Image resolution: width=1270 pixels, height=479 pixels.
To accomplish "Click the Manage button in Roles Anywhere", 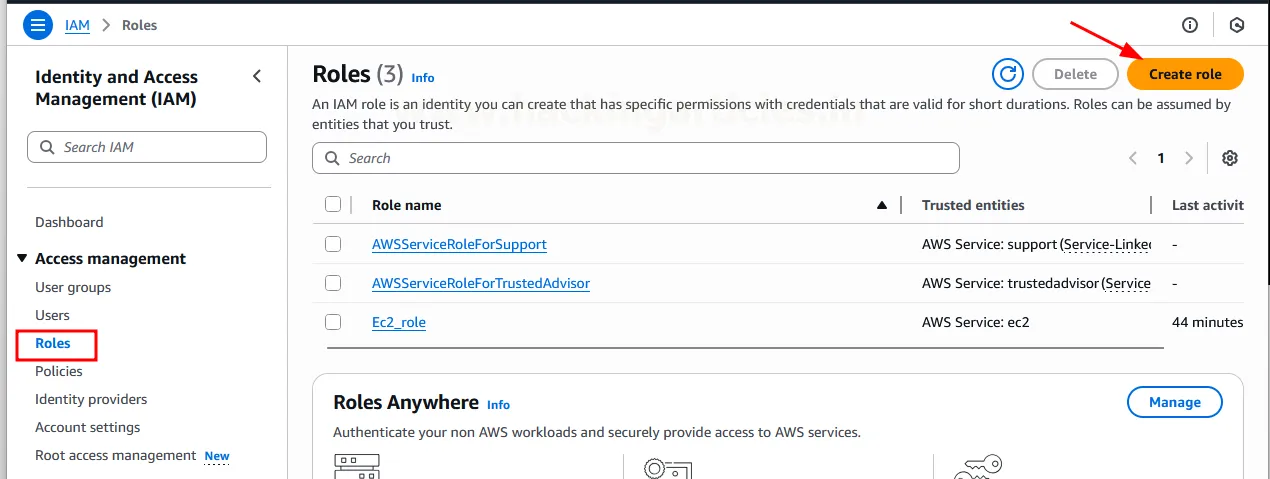I will [1175, 402].
